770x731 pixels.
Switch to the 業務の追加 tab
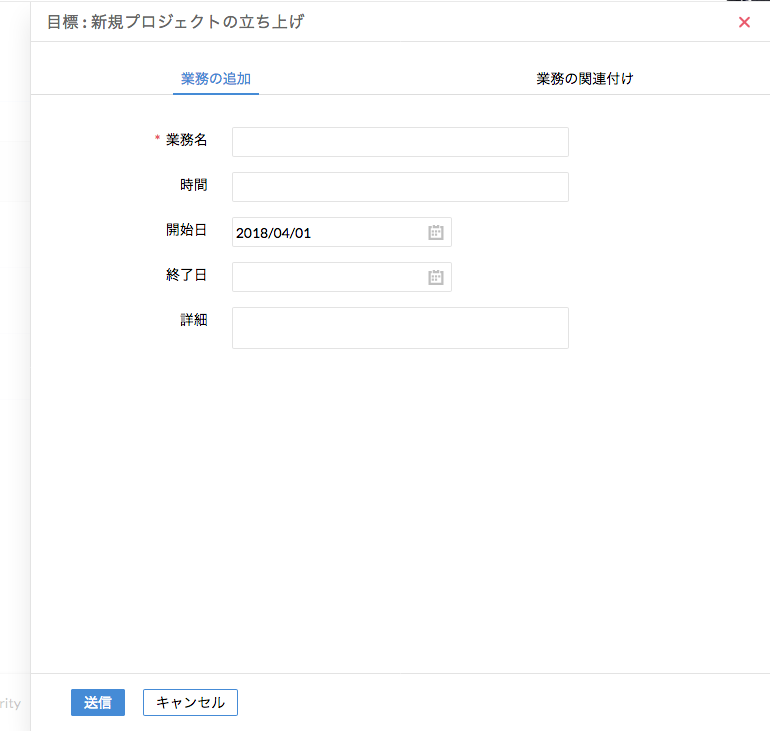point(216,79)
